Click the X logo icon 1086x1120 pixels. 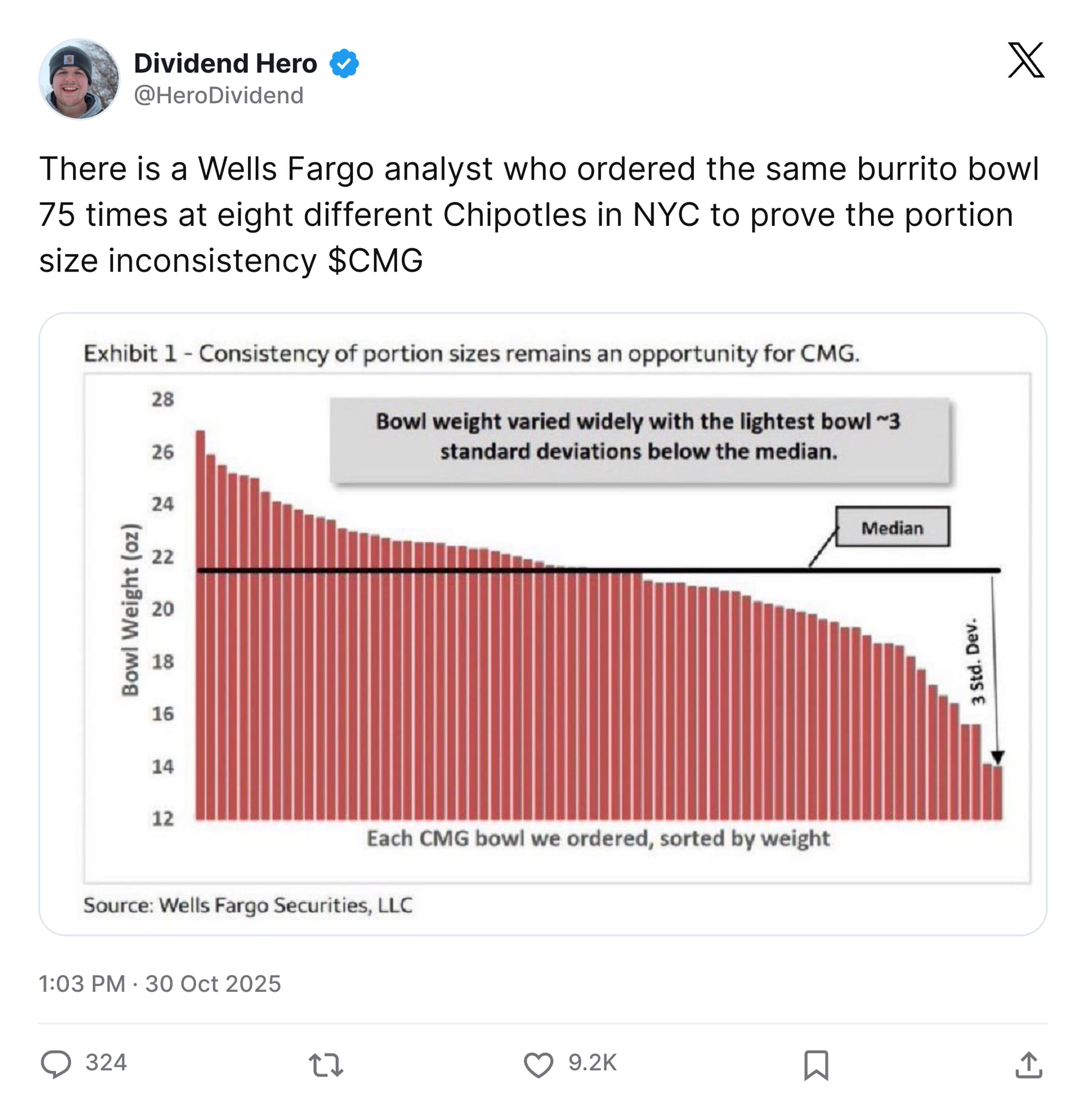[x=1025, y=59]
